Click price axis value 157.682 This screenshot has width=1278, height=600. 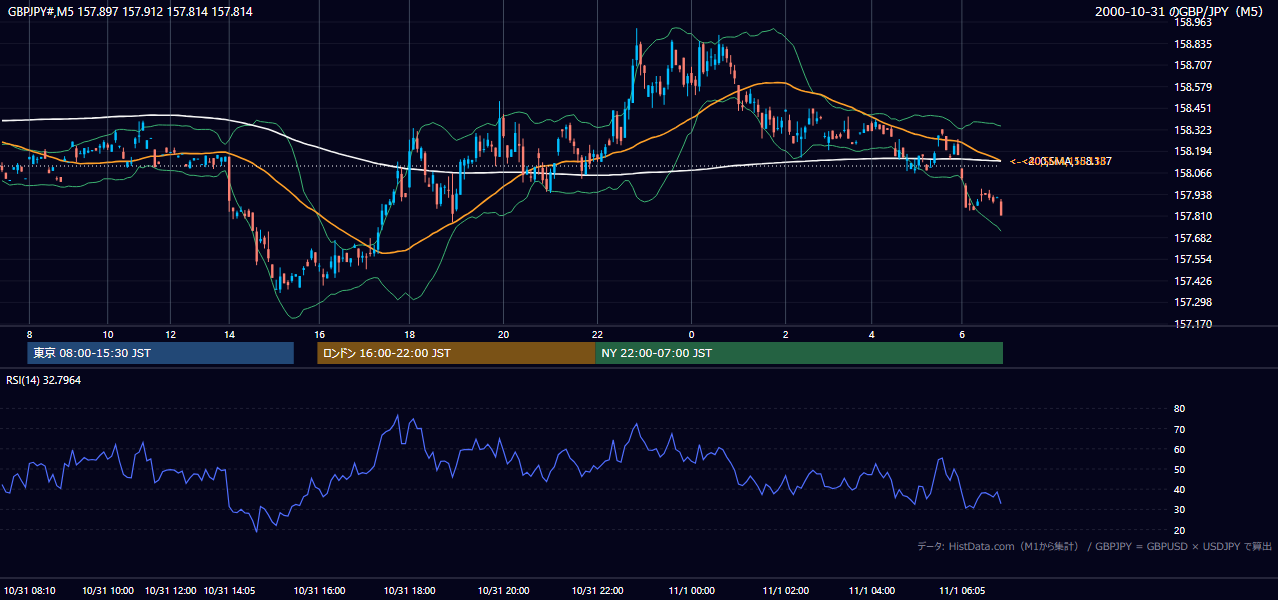click(1193, 238)
